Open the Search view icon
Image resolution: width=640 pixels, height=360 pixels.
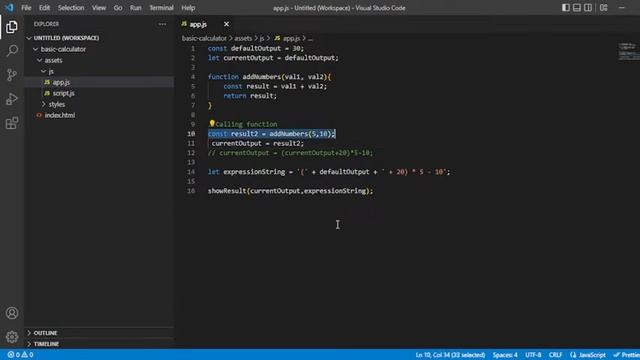[12, 51]
